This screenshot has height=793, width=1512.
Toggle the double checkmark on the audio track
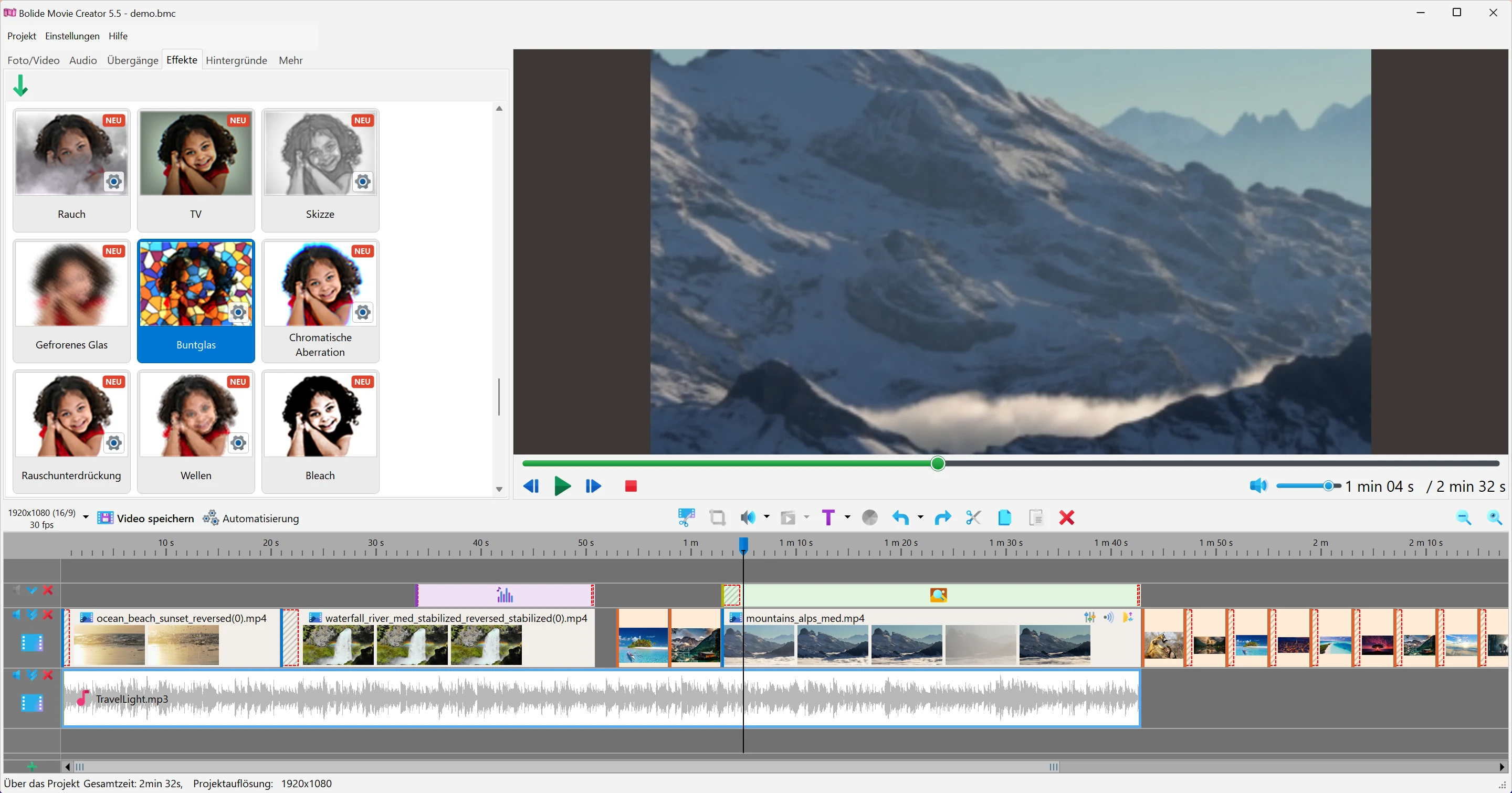32,675
